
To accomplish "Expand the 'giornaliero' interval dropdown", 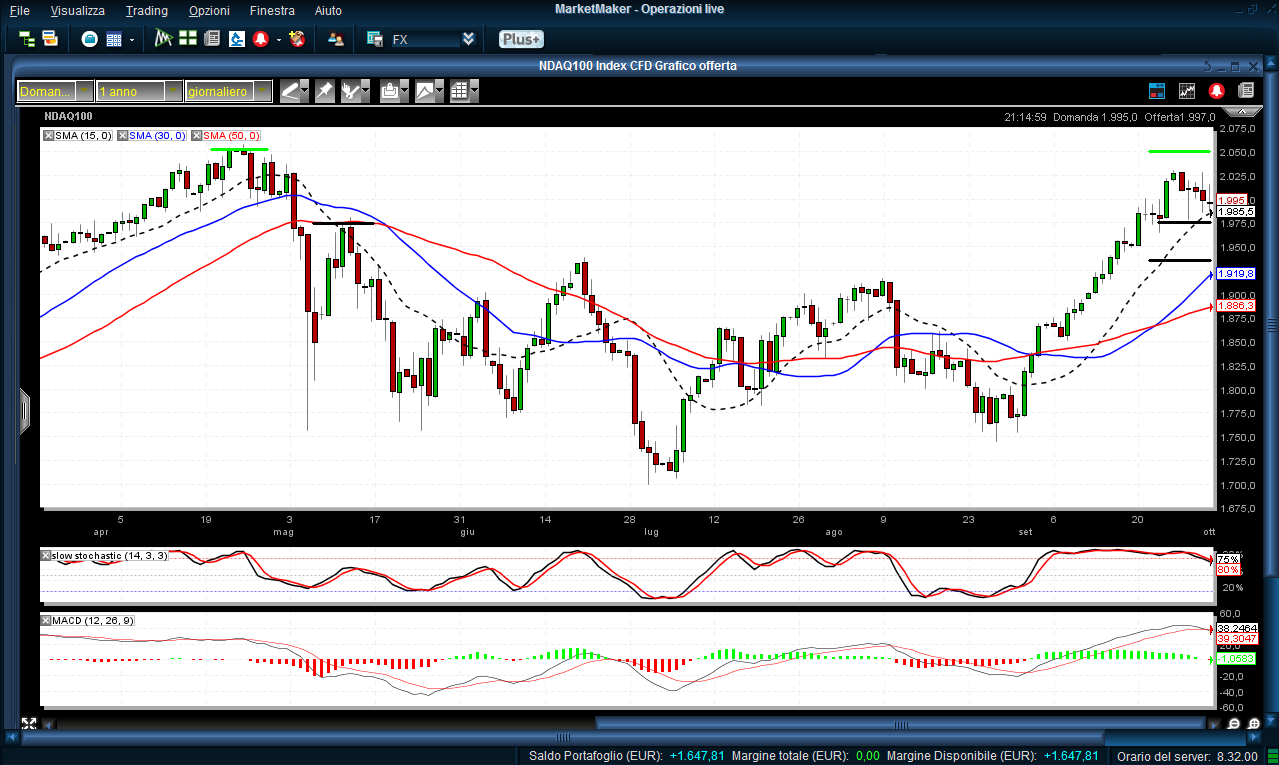I will point(262,91).
